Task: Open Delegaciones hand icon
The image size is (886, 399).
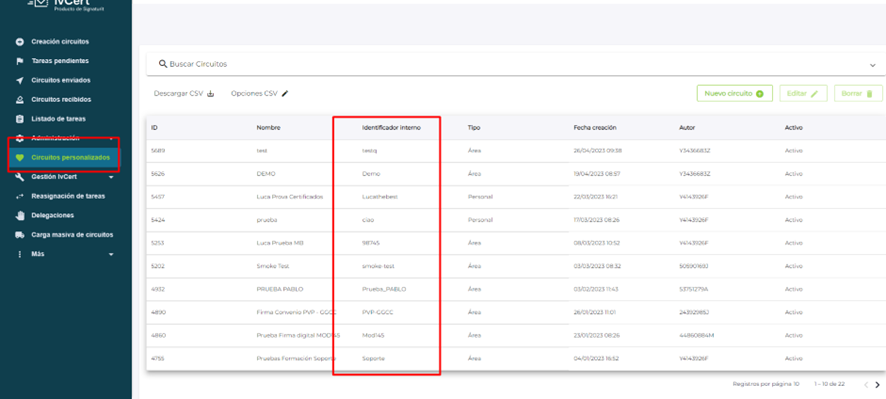Action: click(20, 215)
